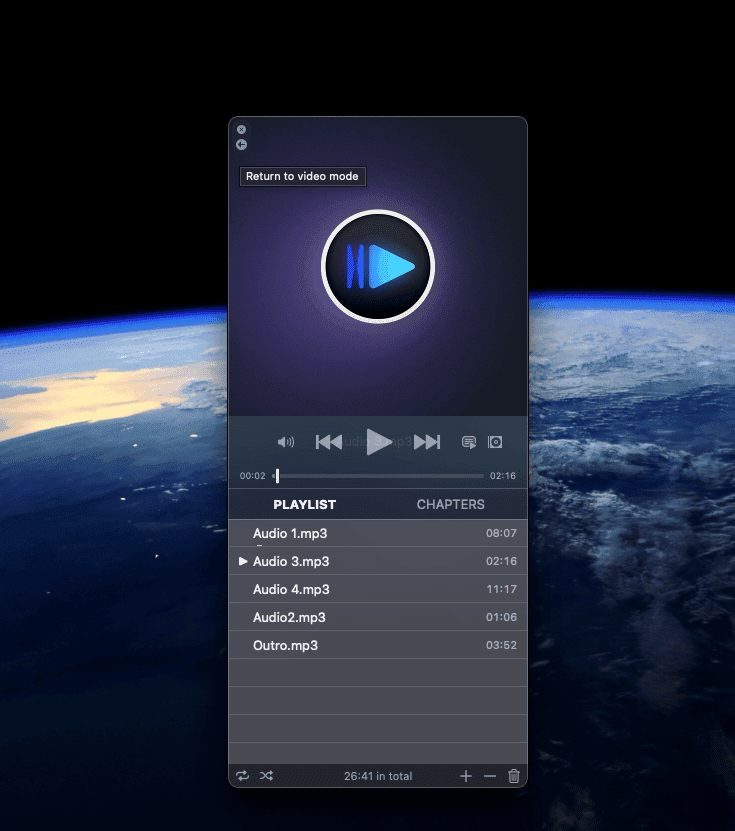The width and height of the screenshot is (735, 831).
Task: Skip to the next track
Action: click(427, 442)
